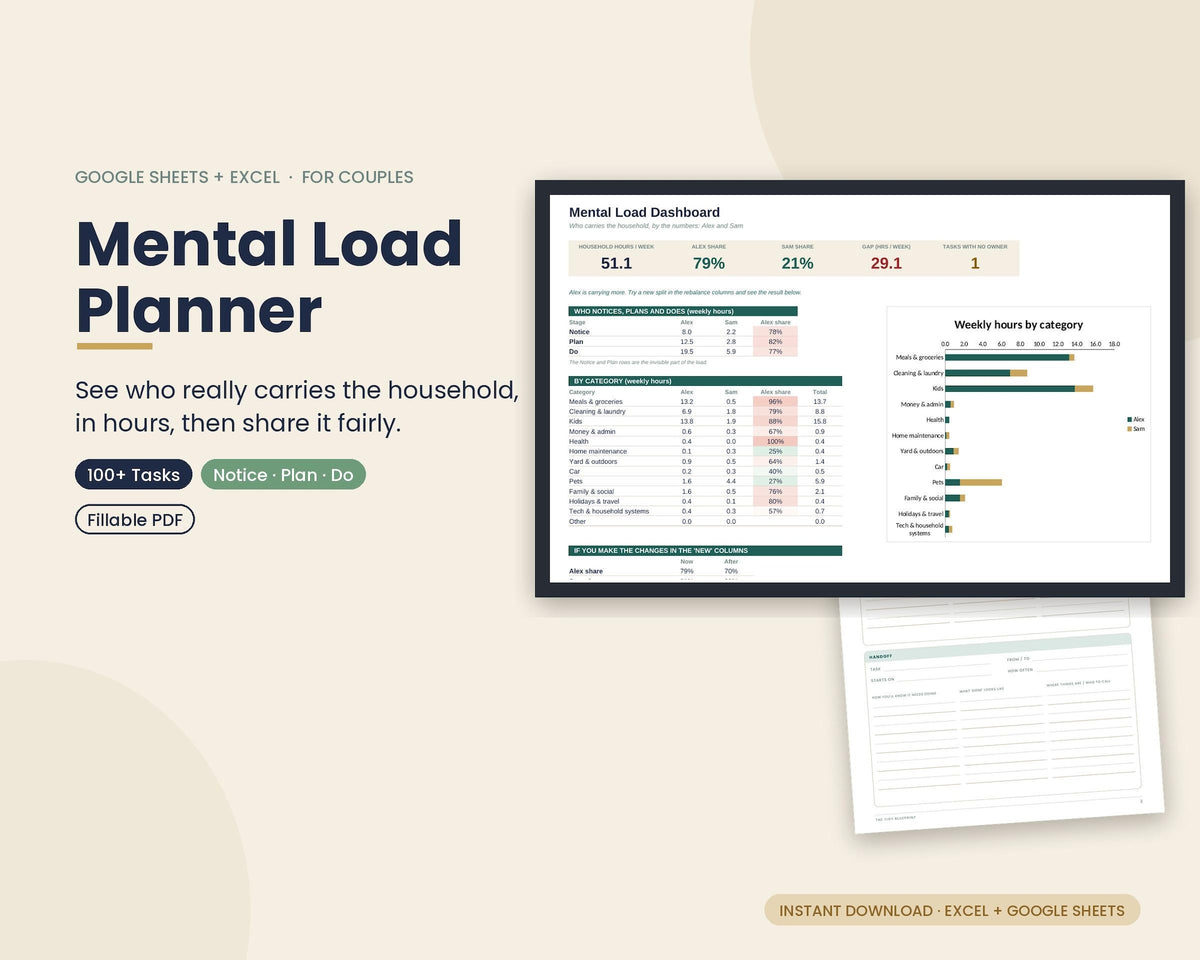Select the Kids row total cell 15.8
1200x960 pixels.
click(820, 421)
